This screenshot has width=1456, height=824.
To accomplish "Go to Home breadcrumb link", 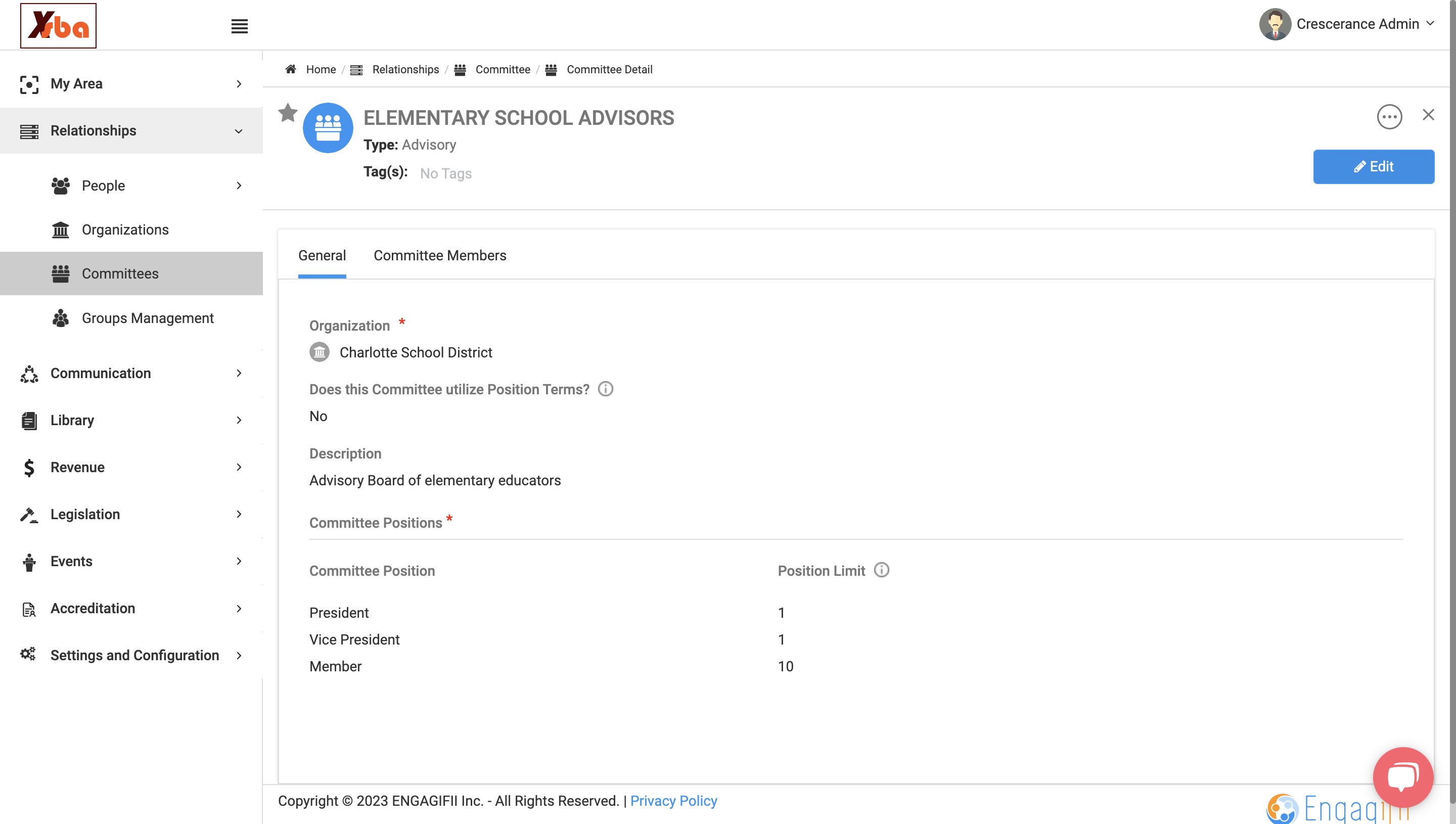I will click(x=321, y=69).
